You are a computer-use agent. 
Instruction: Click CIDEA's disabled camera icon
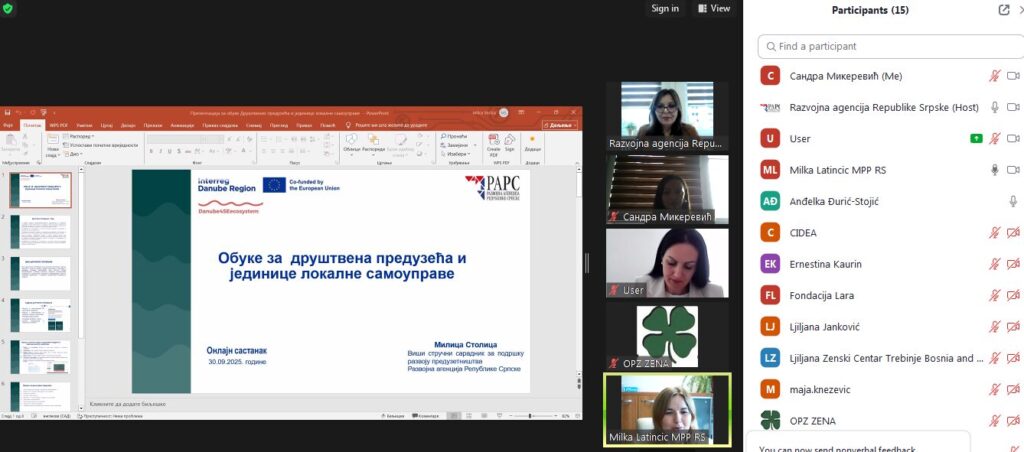tap(1013, 233)
